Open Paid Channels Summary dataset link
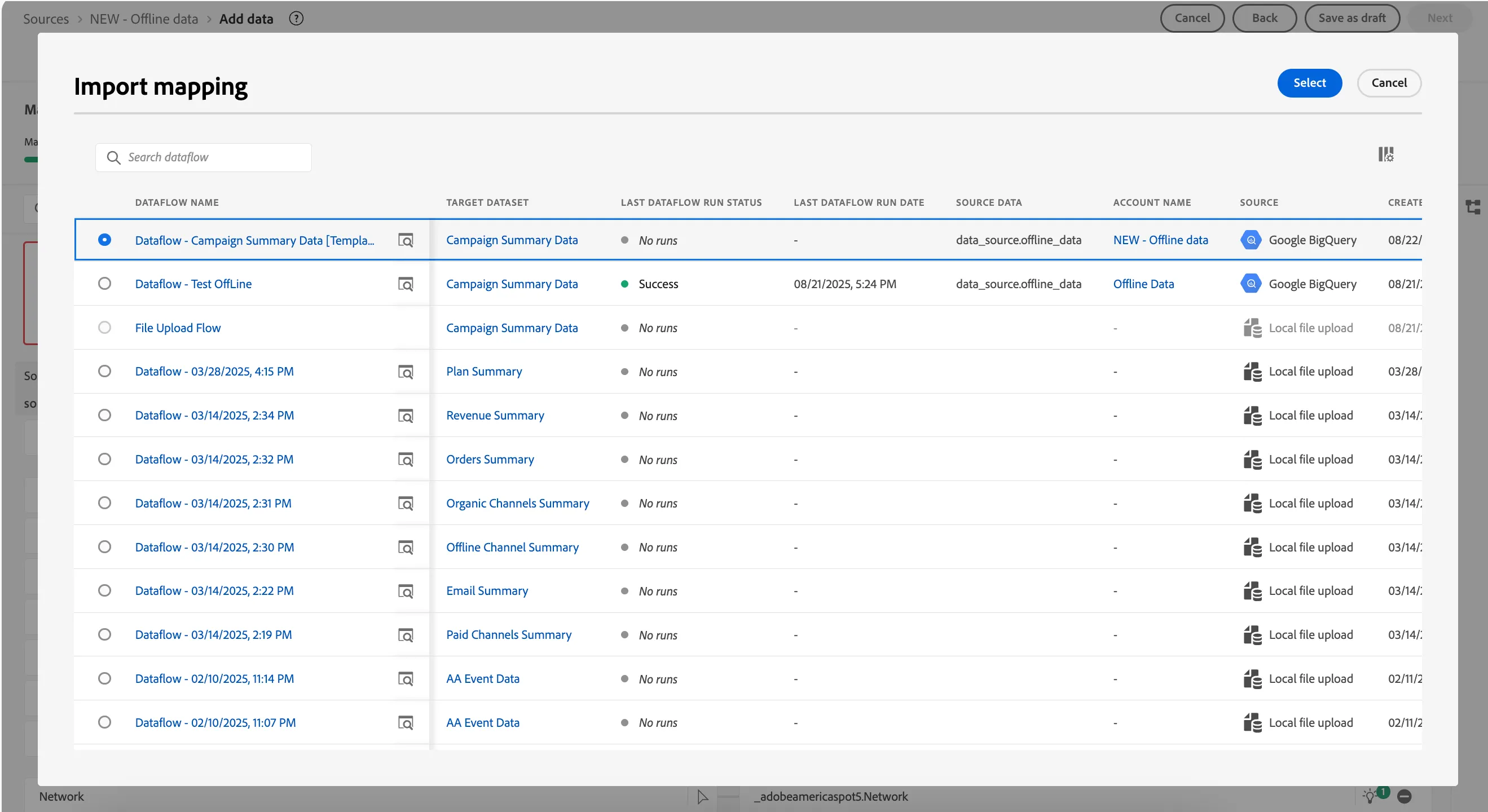The height and width of the screenshot is (812, 1488). pyautogui.click(x=509, y=635)
